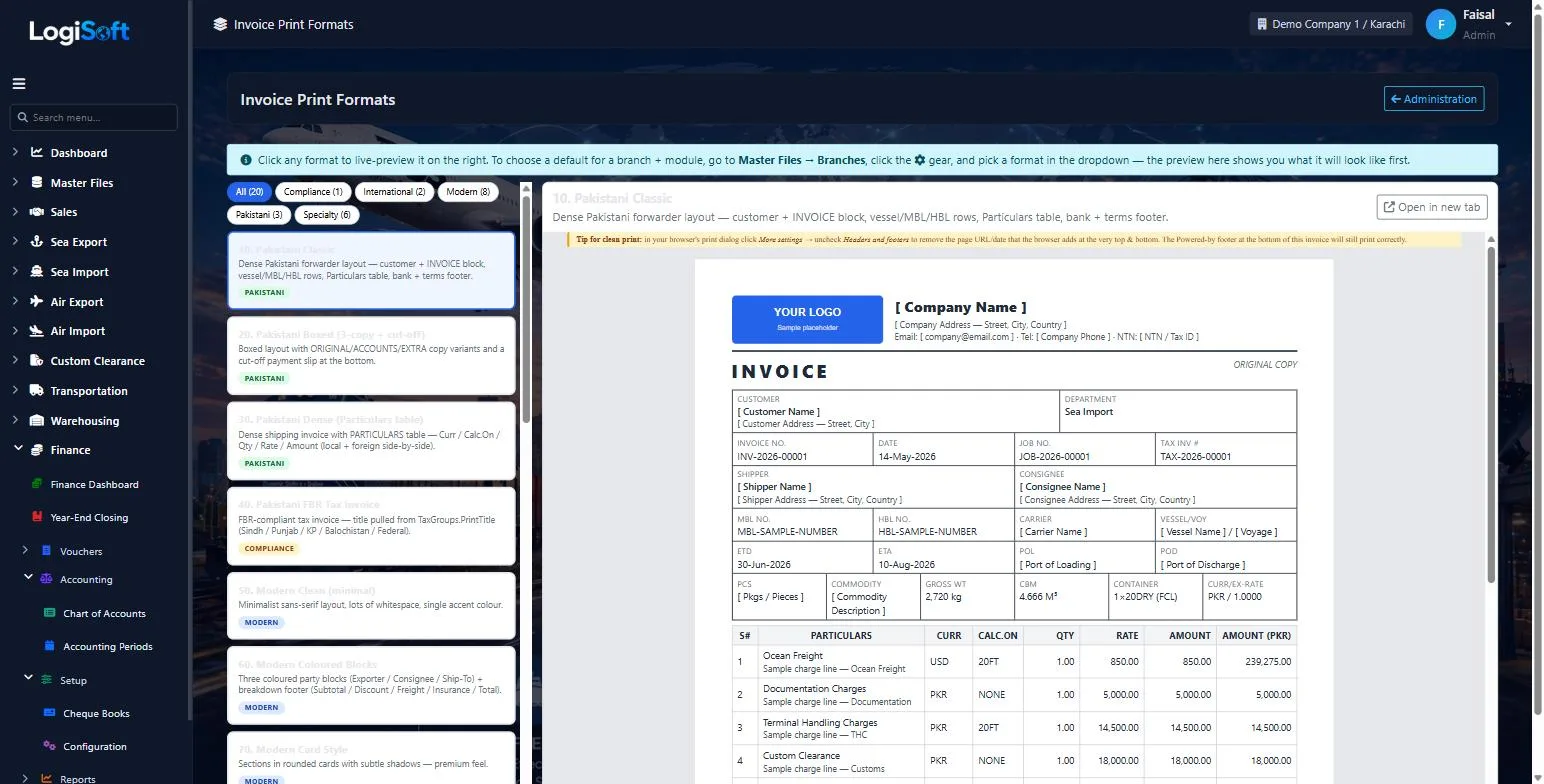Click the user avatar circle F
1544x784 pixels.
point(1440,25)
